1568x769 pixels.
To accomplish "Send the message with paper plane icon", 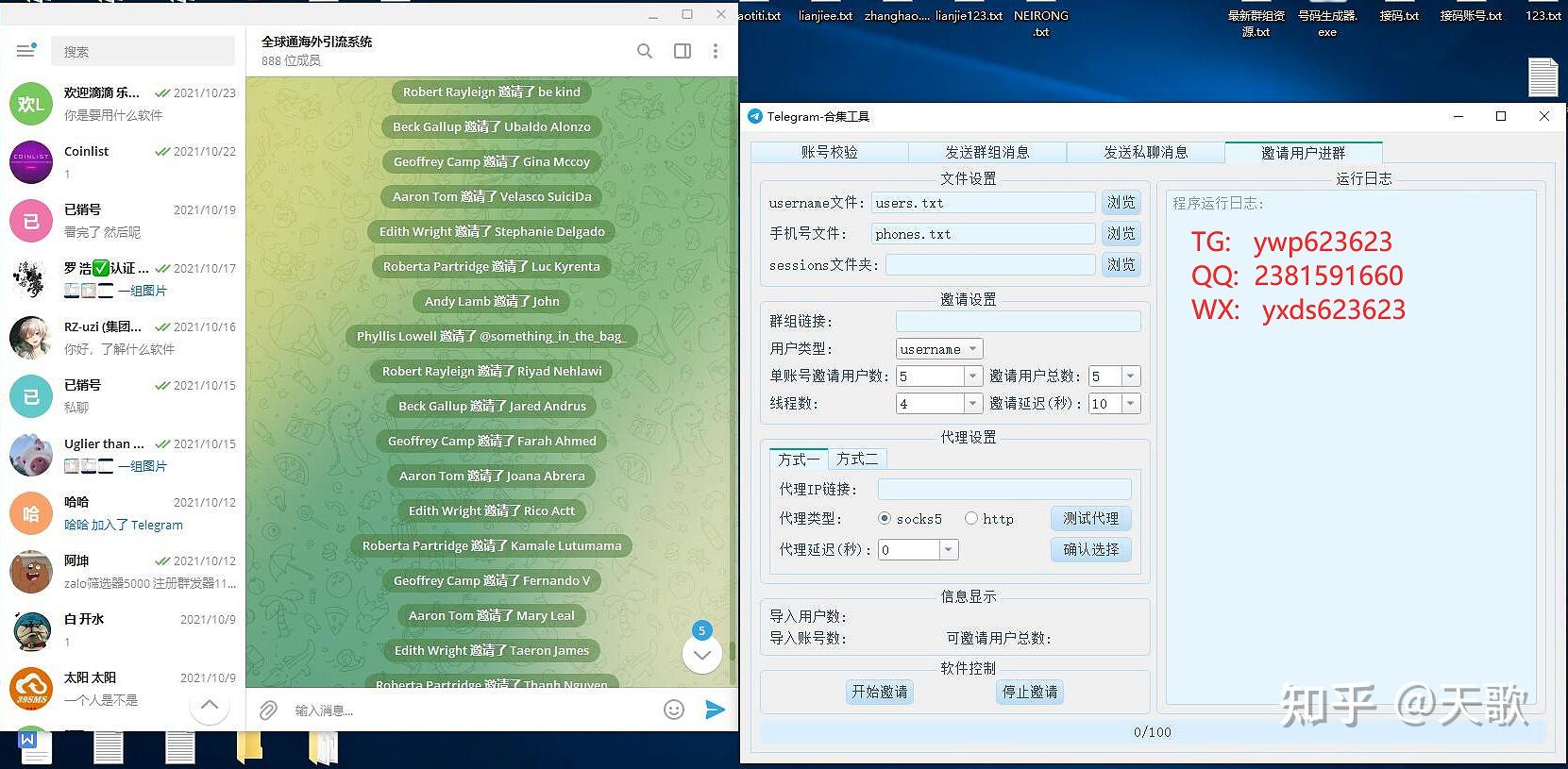I will point(716,710).
